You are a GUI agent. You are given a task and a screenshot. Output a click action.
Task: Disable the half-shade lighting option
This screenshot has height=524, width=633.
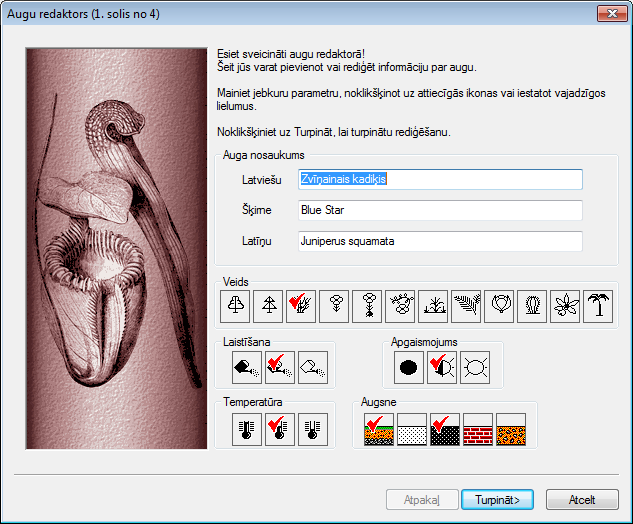(x=442, y=368)
